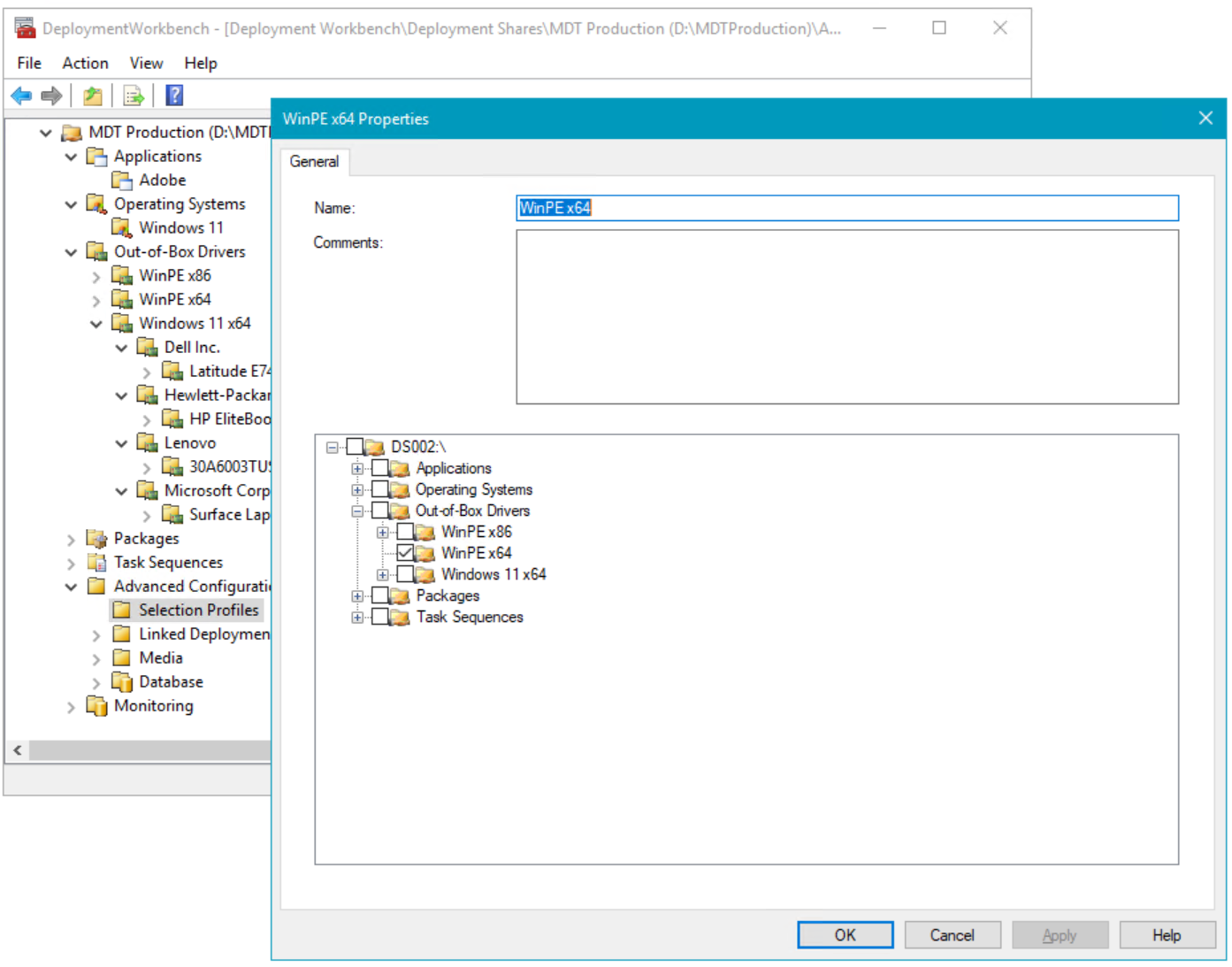Select the Database folder icon
The image size is (1232, 967).
[x=122, y=682]
